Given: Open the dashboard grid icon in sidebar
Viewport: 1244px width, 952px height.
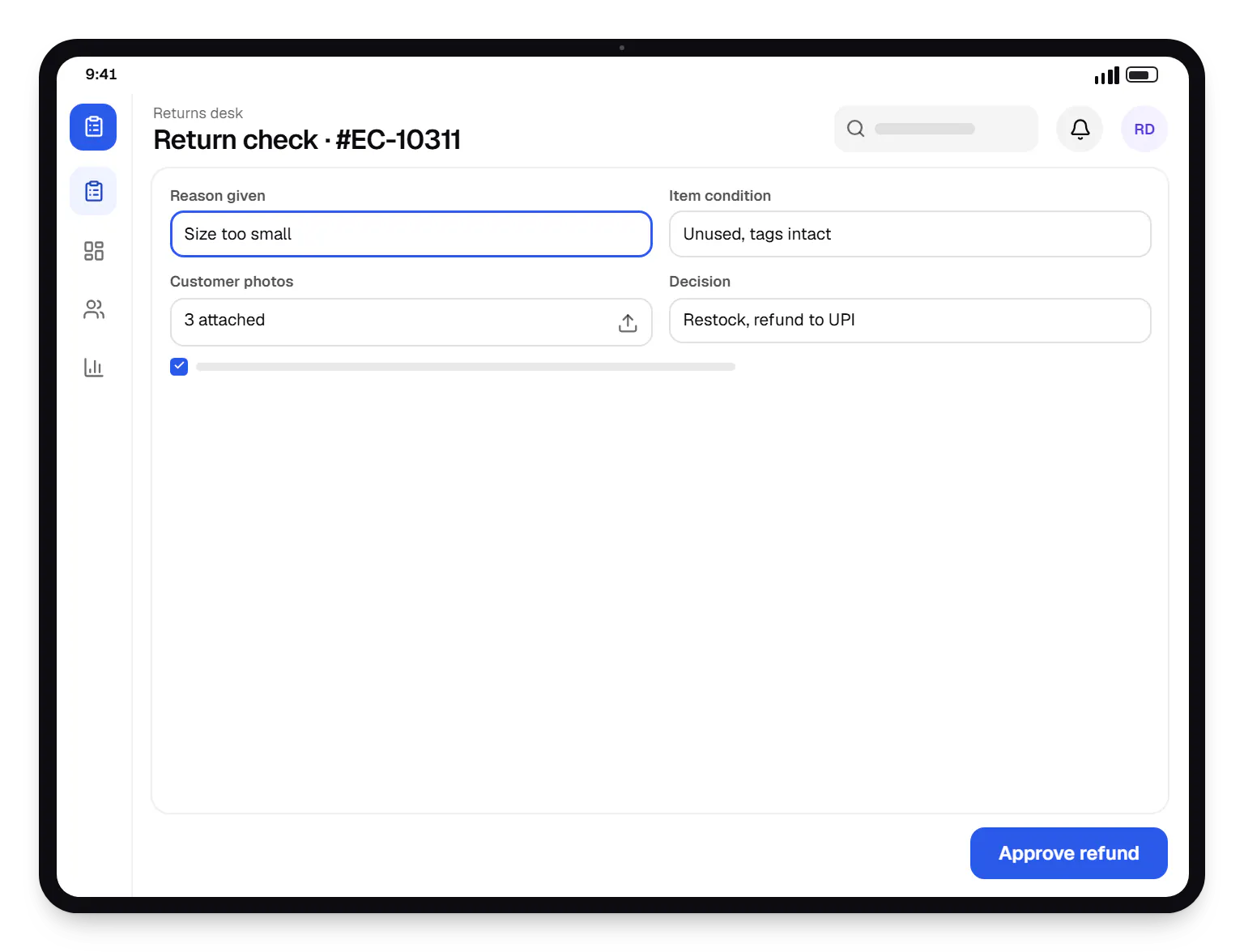Looking at the screenshot, I should pos(93,251).
